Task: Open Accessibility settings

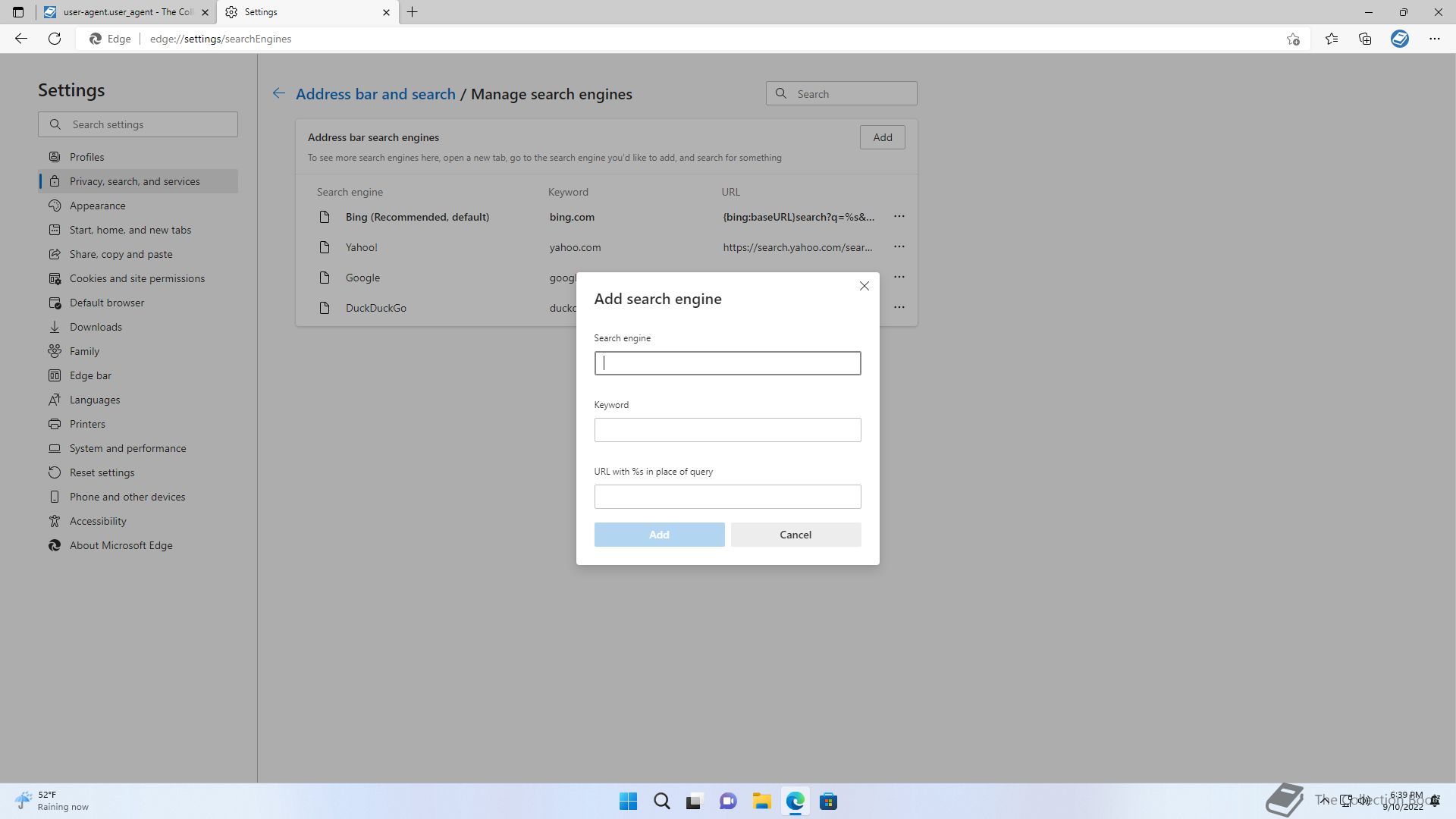Action: click(x=138, y=521)
